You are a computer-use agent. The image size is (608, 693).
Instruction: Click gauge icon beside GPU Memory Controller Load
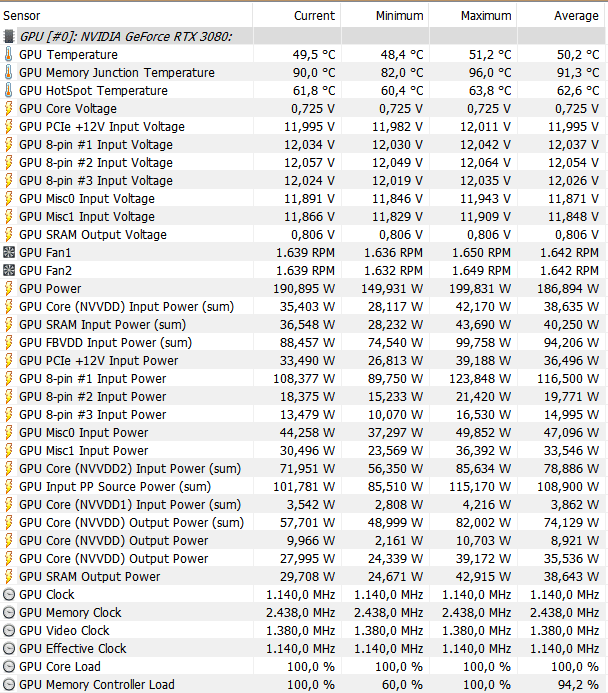tap(9, 685)
